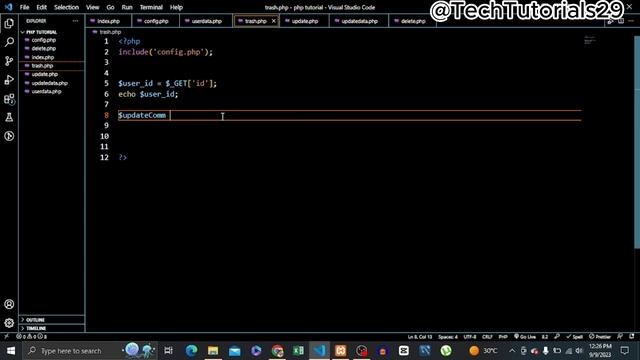Viewport: 640px width, 360px height.
Task: Change Spaces: 4 indentation setting
Action: tap(448, 337)
